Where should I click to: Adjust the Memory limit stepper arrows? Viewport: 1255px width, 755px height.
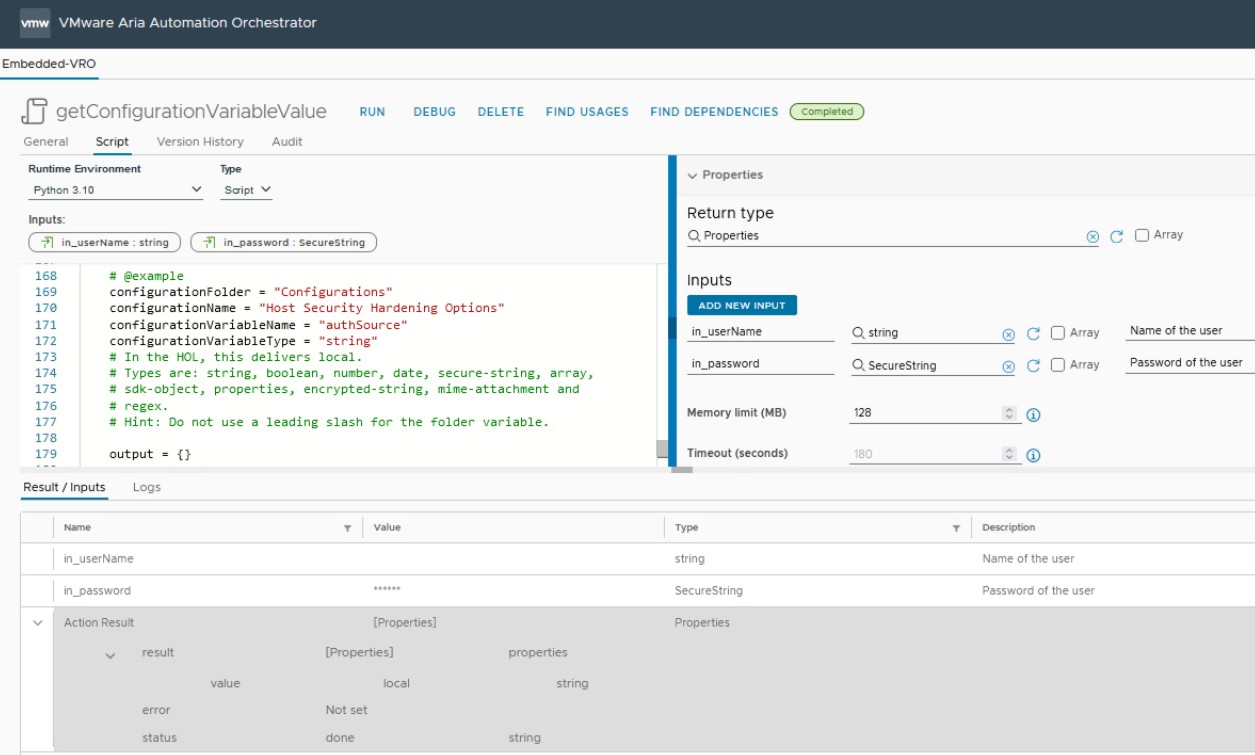(x=1009, y=413)
